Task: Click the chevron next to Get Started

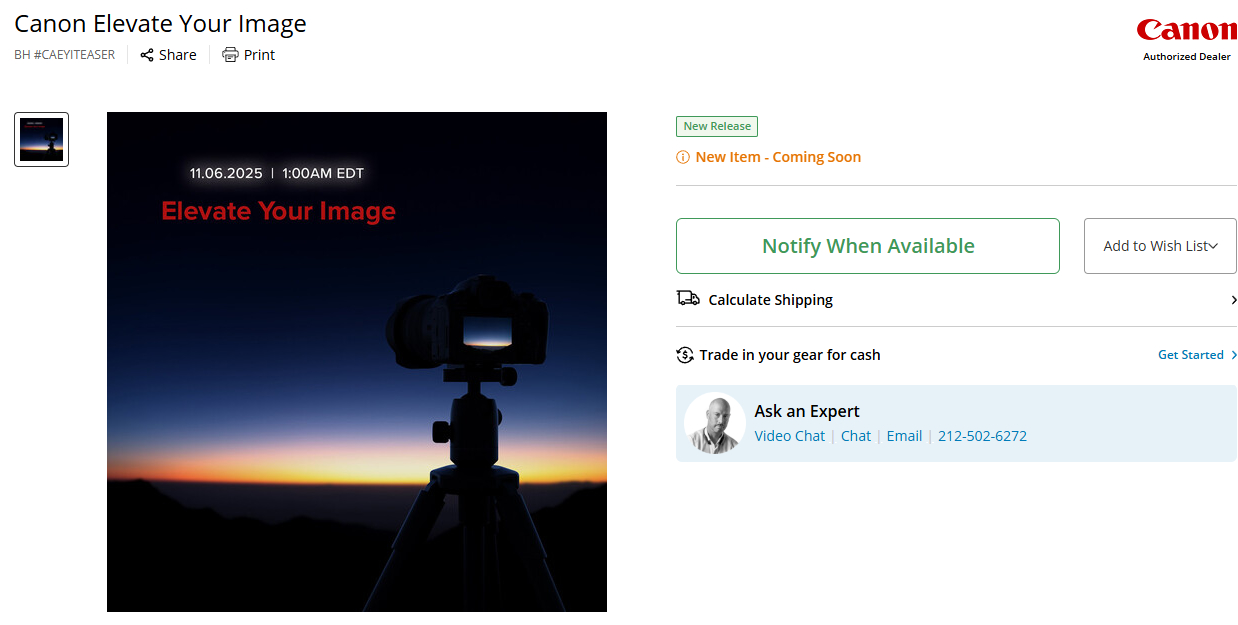Action: tap(1234, 355)
